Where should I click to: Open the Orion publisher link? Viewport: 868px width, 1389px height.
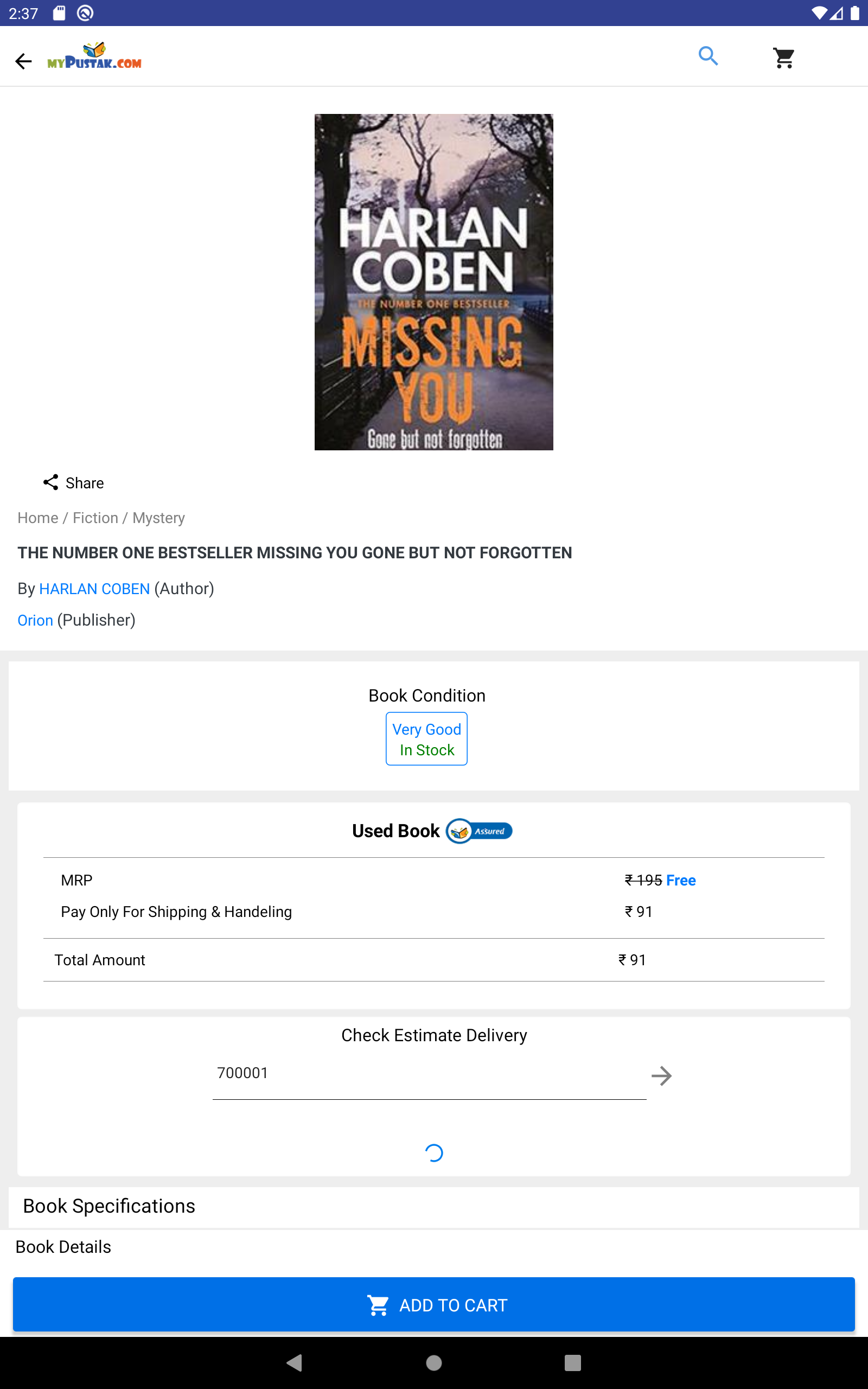[x=35, y=620]
